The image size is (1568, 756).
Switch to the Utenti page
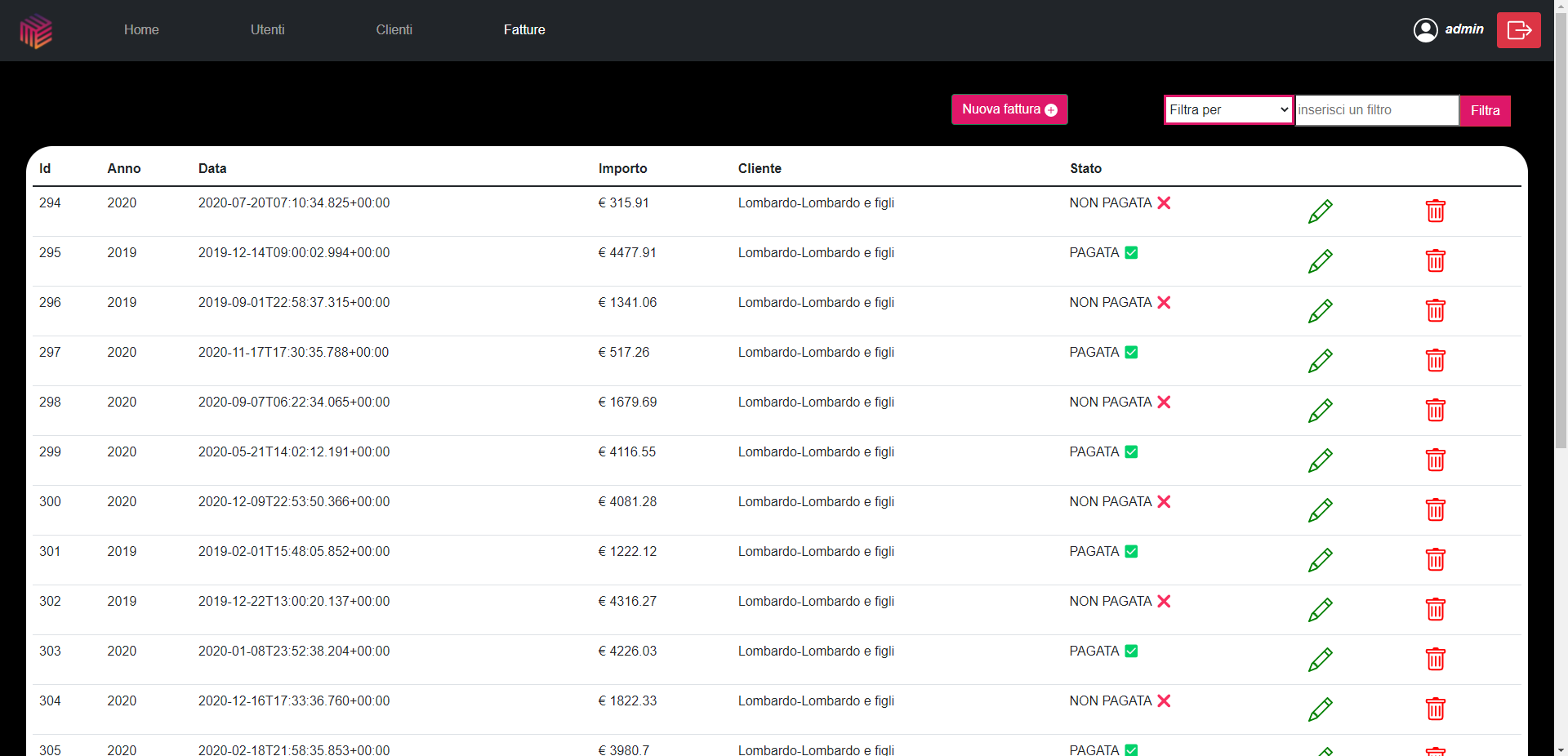267,29
